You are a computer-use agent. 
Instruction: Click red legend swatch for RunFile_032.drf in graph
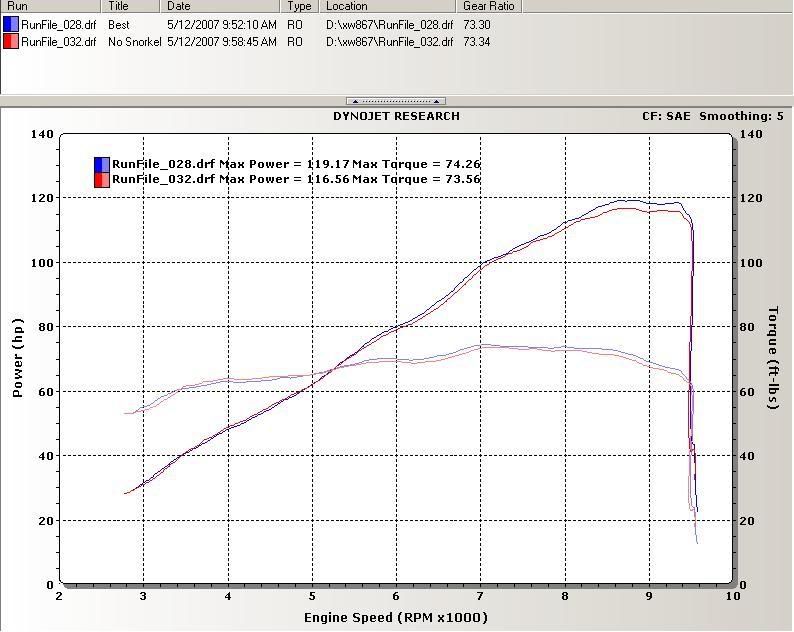click(102, 180)
